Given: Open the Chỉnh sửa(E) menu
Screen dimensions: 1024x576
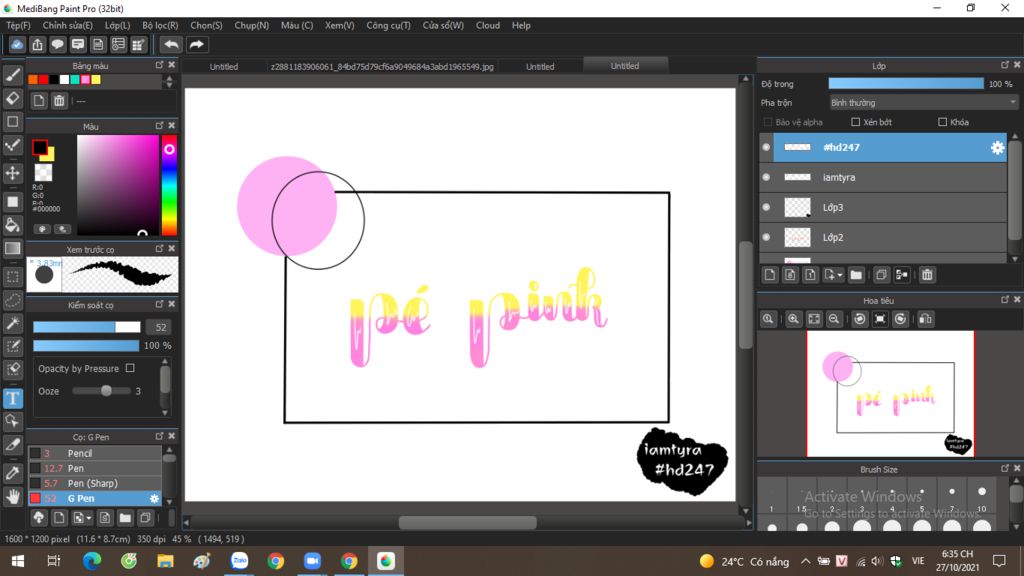Looking at the screenshot, I should (67, 25).
